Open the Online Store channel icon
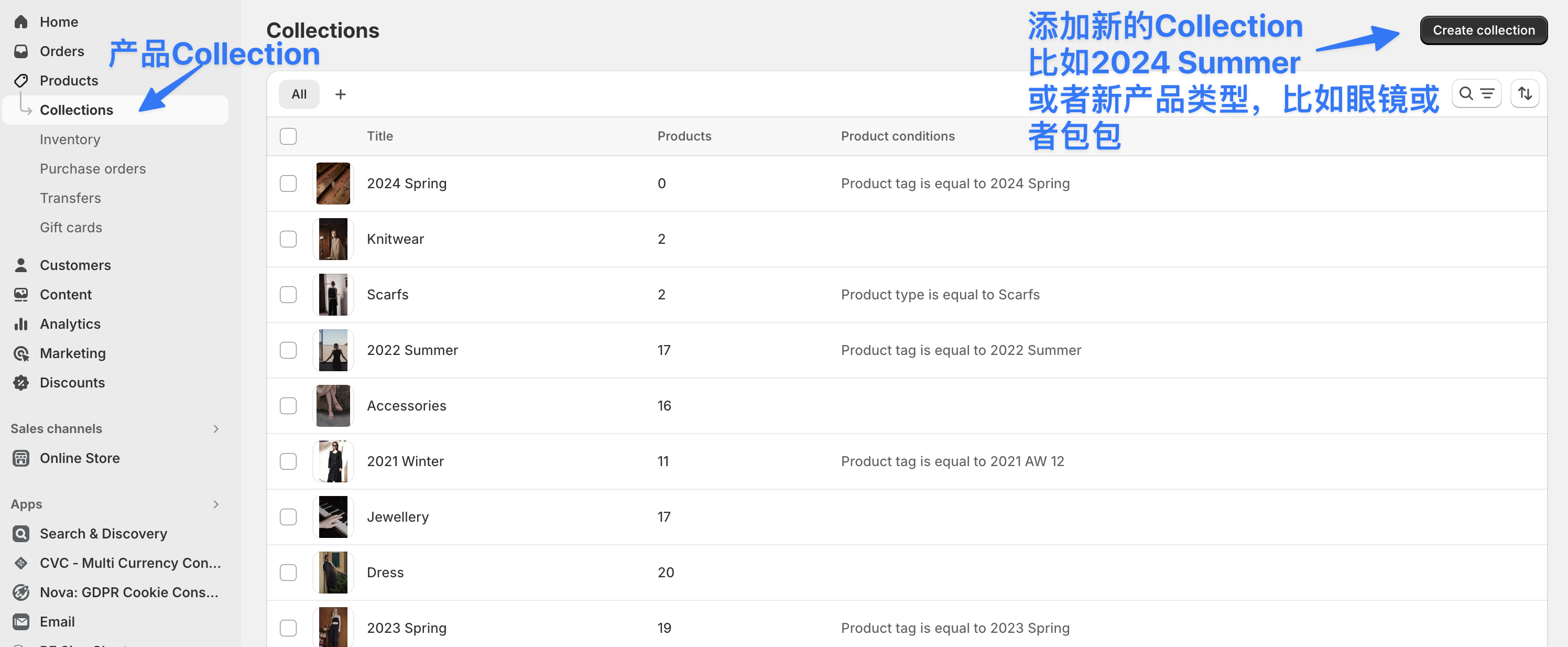The image size is (1568, 647). [20, 458]
